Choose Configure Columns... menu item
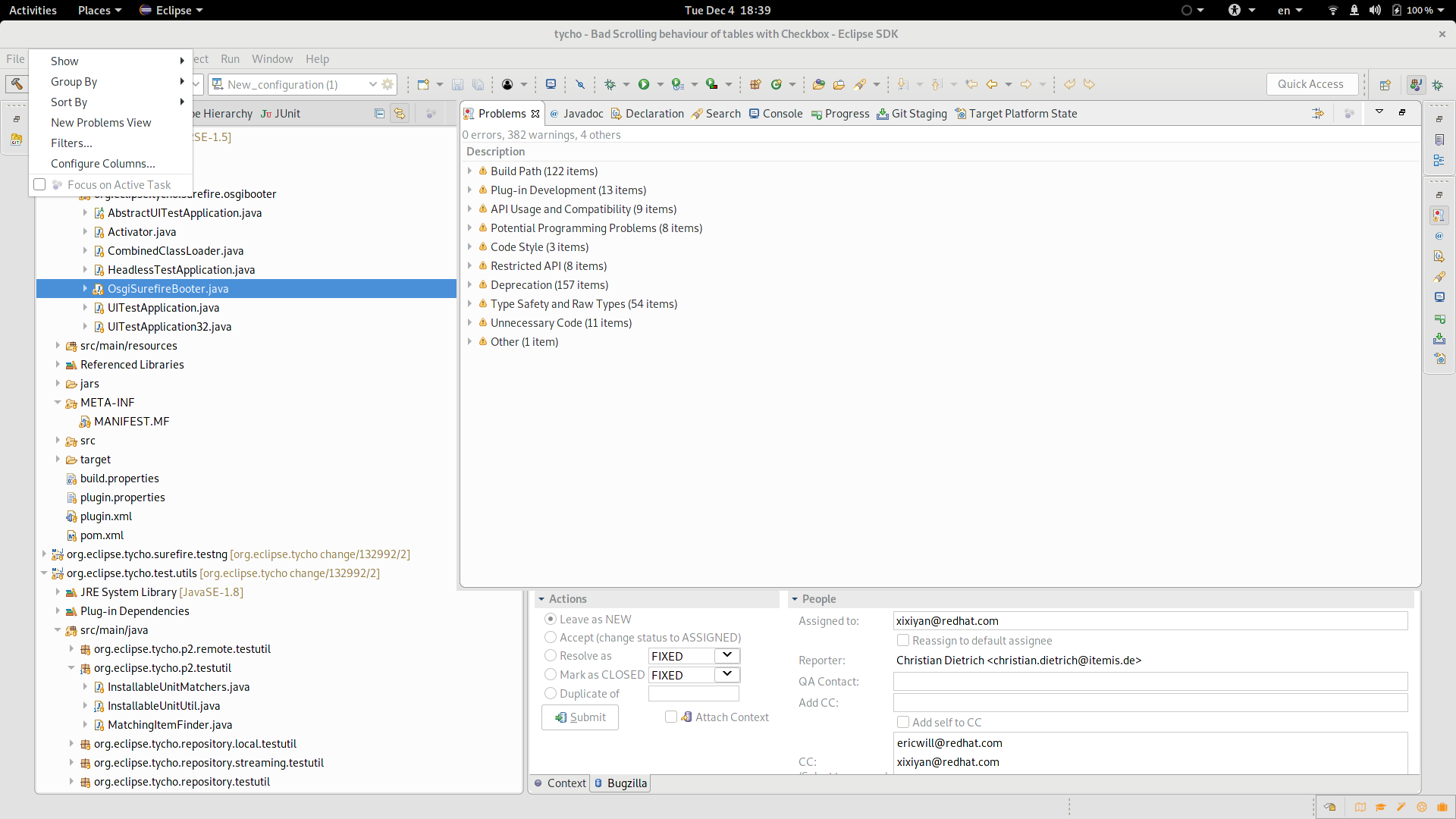 (111, 164)
